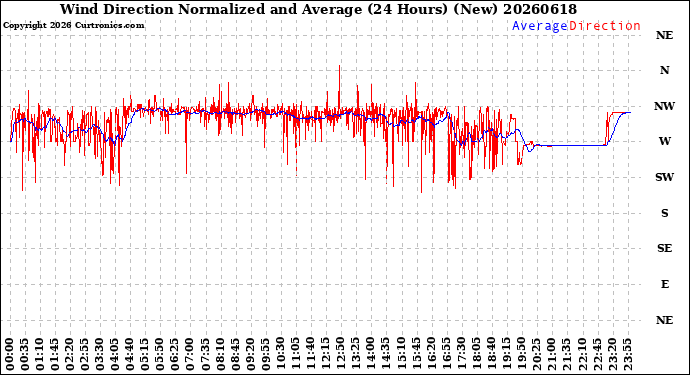This screenshot has height=375, width=690.
Task: Click the '04:05' time axis label
Action: point(115,355)
